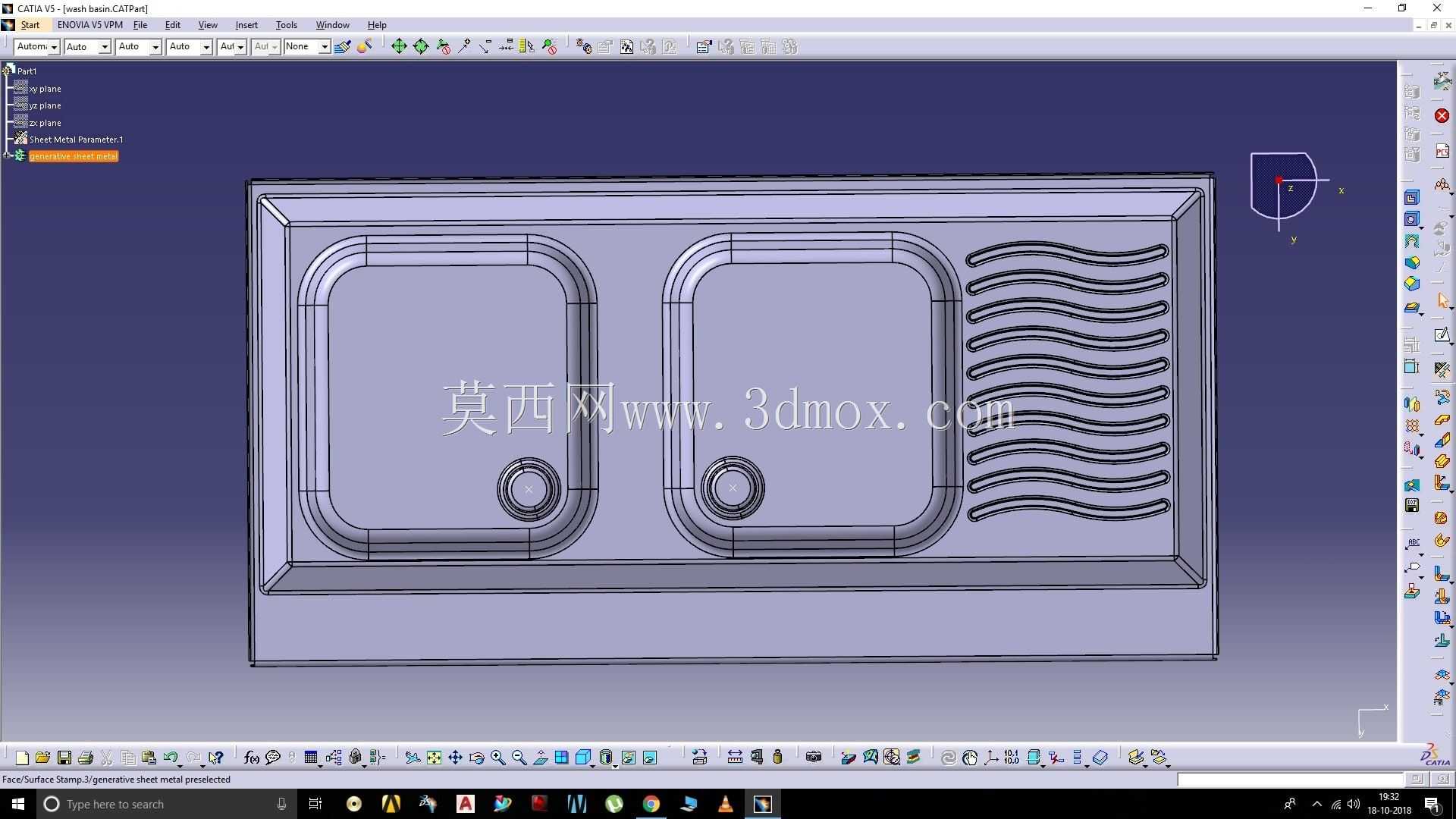Open the Measure Between tool

735,757
